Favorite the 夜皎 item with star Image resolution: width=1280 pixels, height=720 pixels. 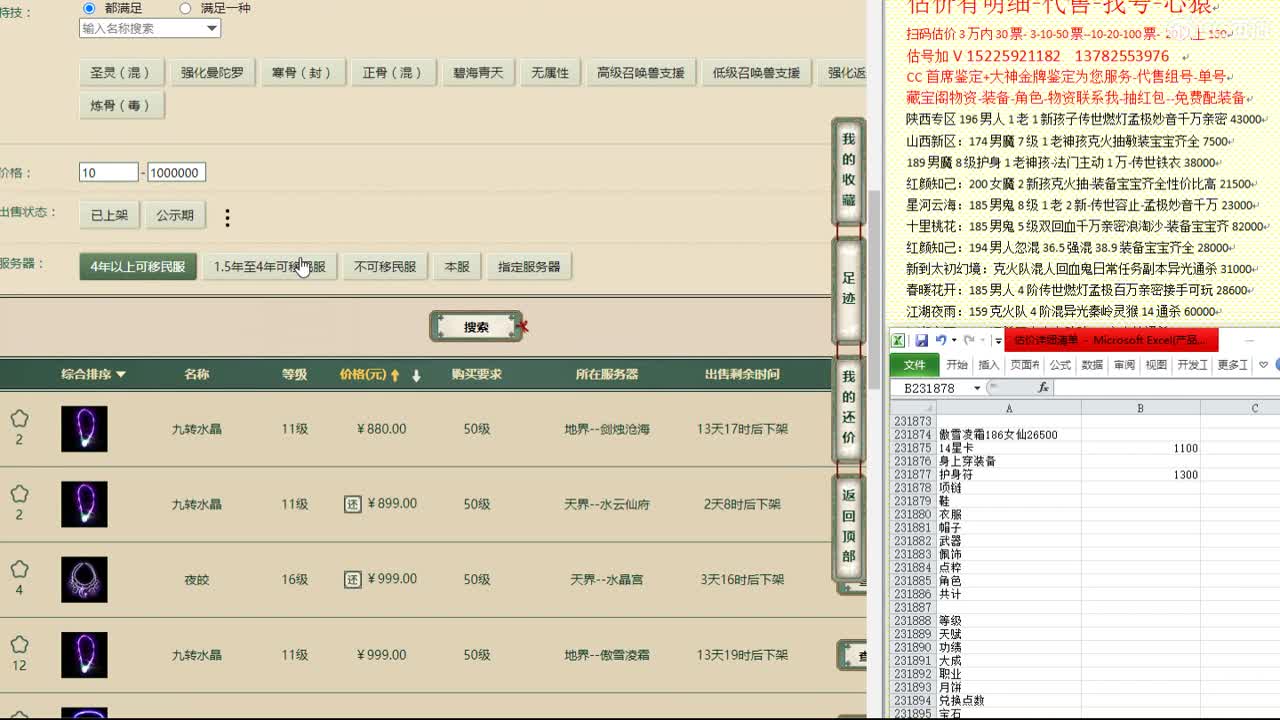(x=19, y=569)
